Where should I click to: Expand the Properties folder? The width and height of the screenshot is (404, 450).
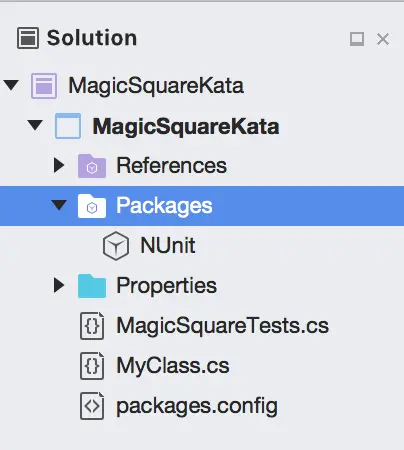point(59,285)
